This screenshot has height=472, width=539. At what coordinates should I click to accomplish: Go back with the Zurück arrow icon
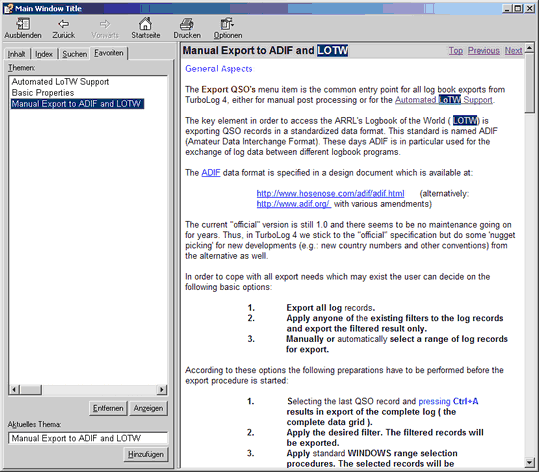coord(64,24)
